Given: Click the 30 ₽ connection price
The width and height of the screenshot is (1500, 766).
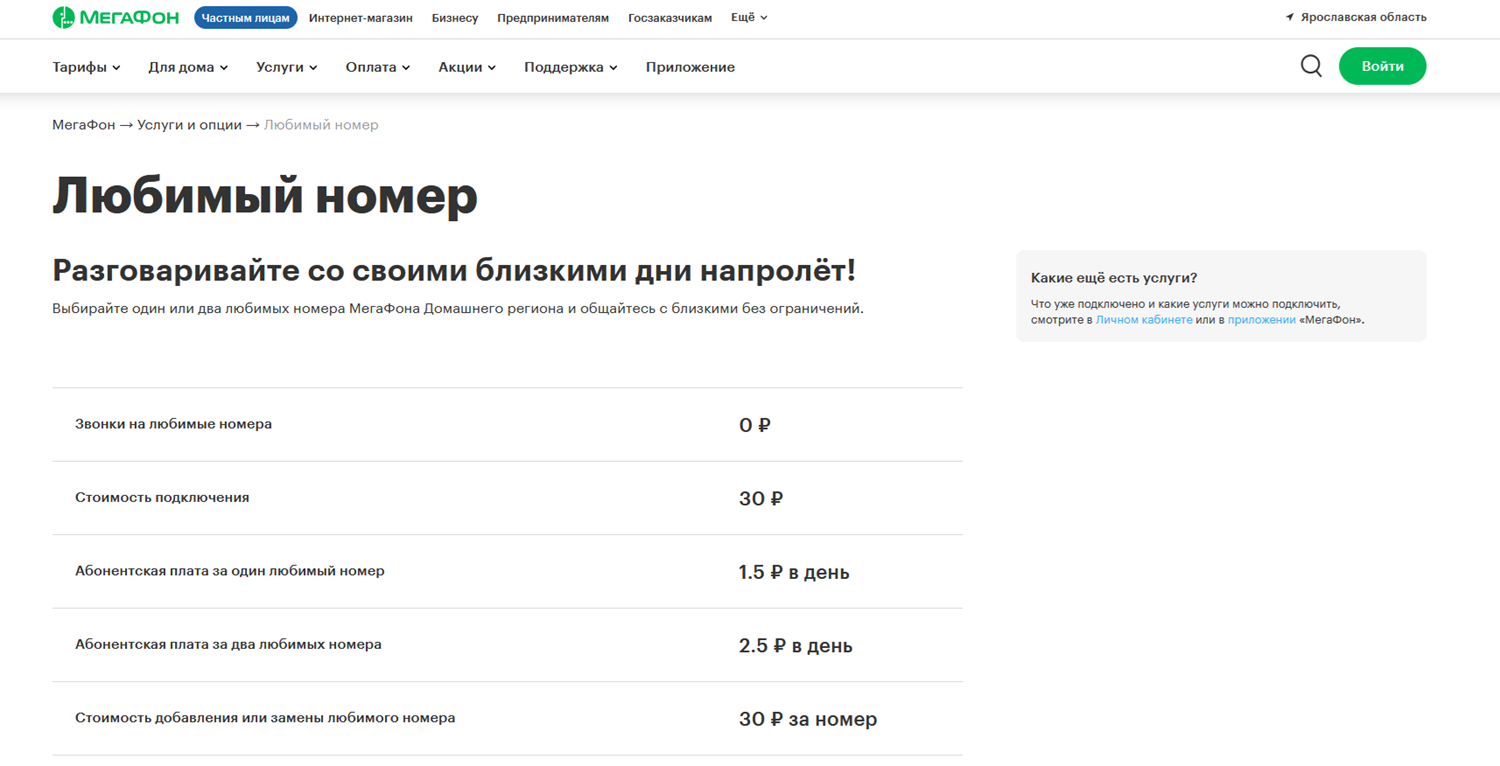Looking at the screenshot, I should [x=761, y=498].
